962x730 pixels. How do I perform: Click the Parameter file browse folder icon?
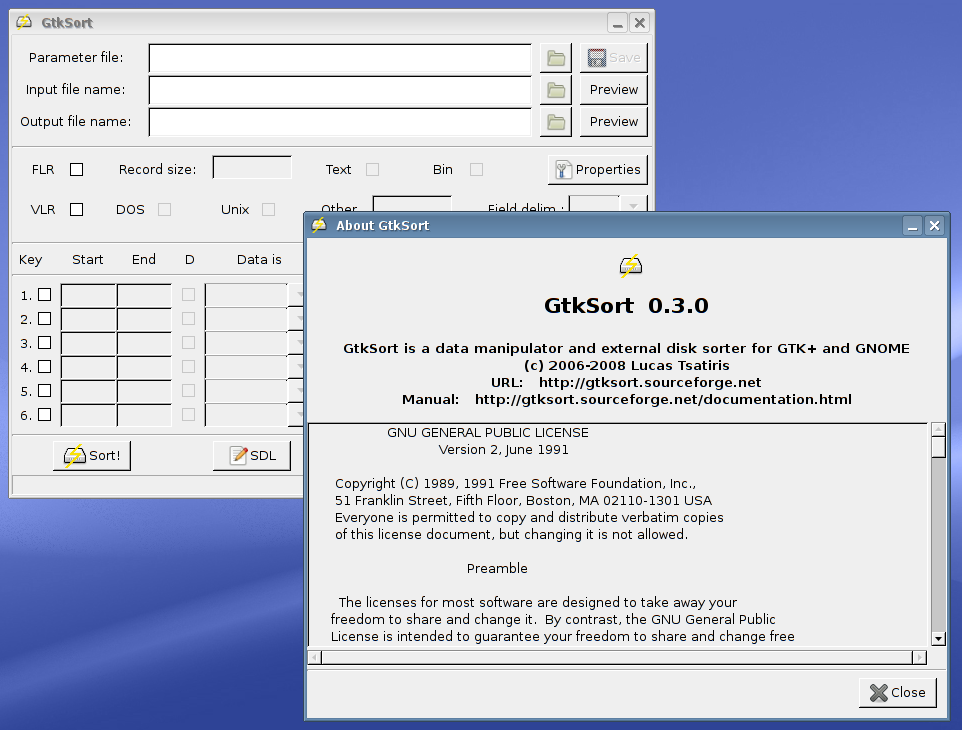click(556, 58)
